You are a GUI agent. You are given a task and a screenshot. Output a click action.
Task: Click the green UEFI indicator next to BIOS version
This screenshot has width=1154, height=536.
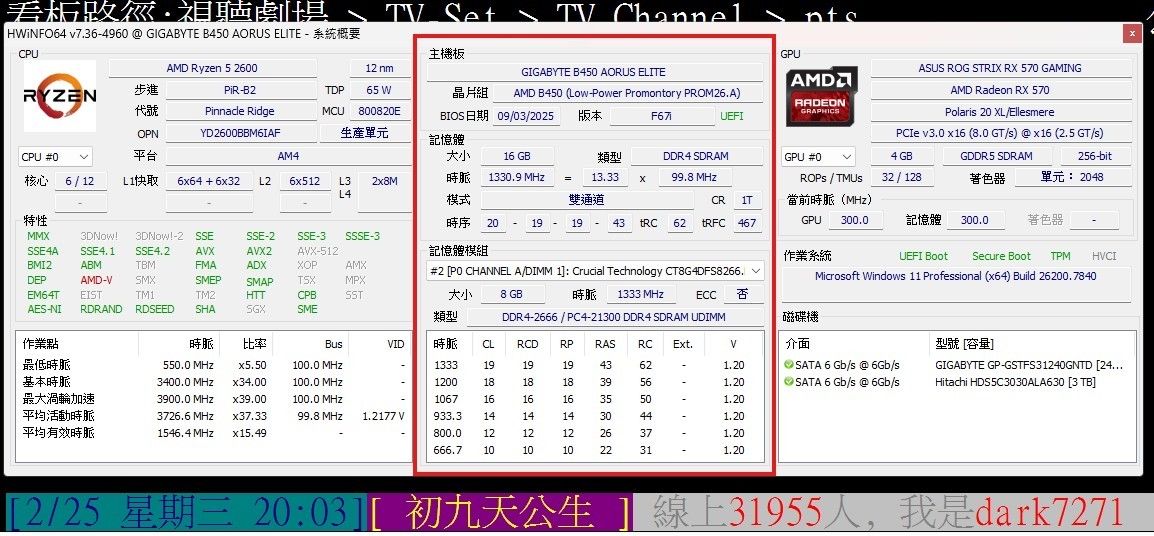point(732,116)
